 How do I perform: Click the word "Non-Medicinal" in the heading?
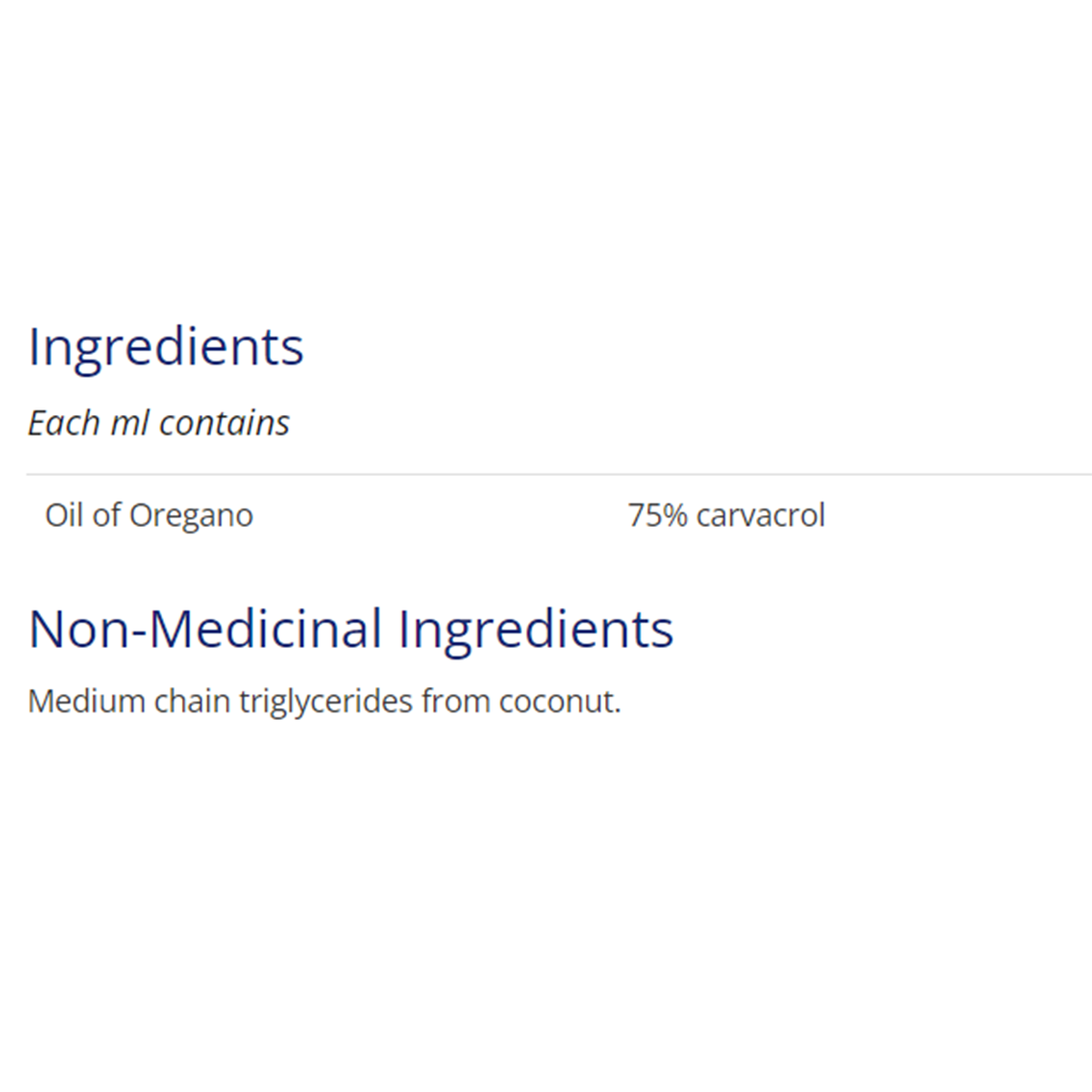pos(206,629)
